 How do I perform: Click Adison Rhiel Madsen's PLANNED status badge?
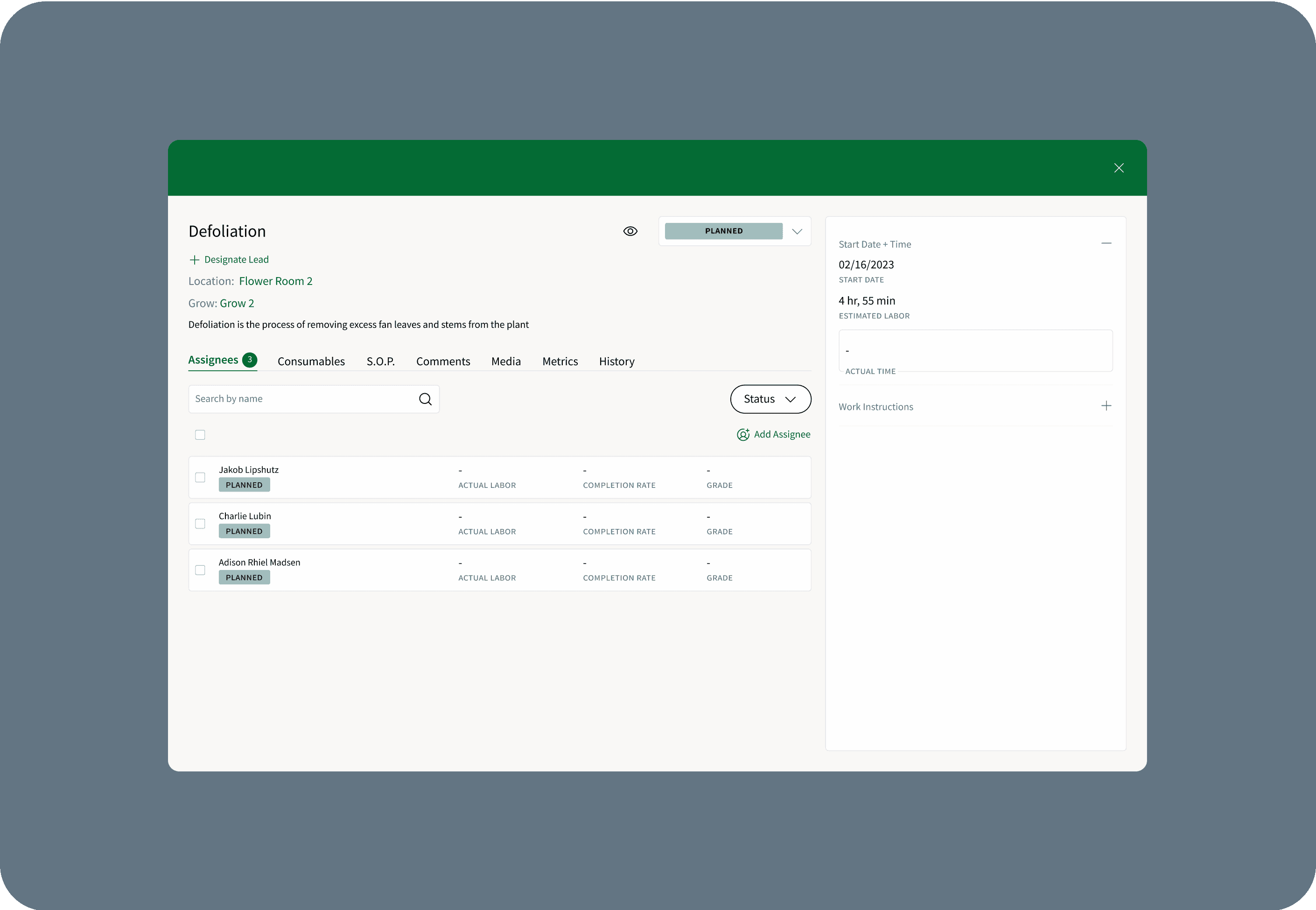[244, 577]
